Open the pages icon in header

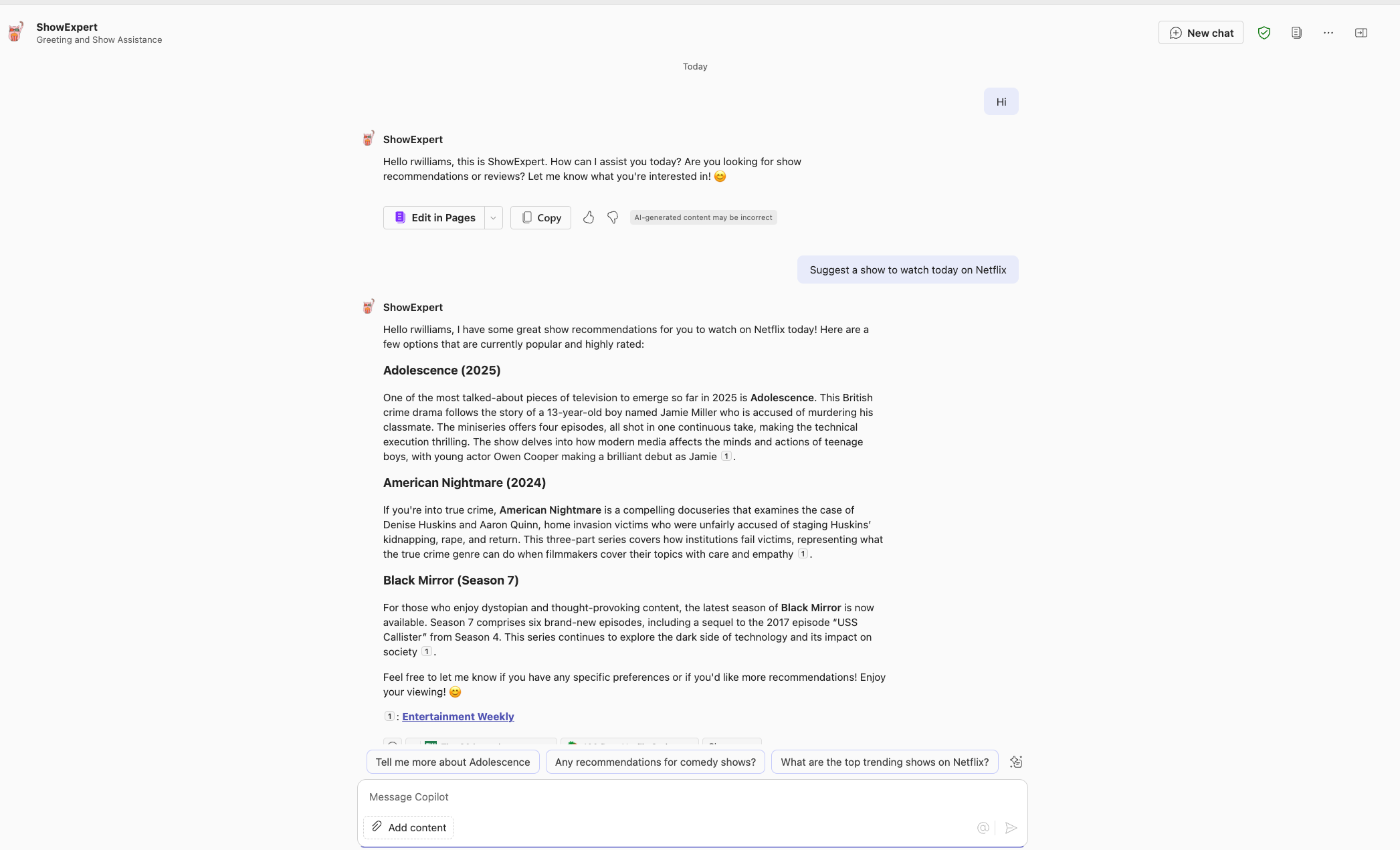click(1296, 33)
